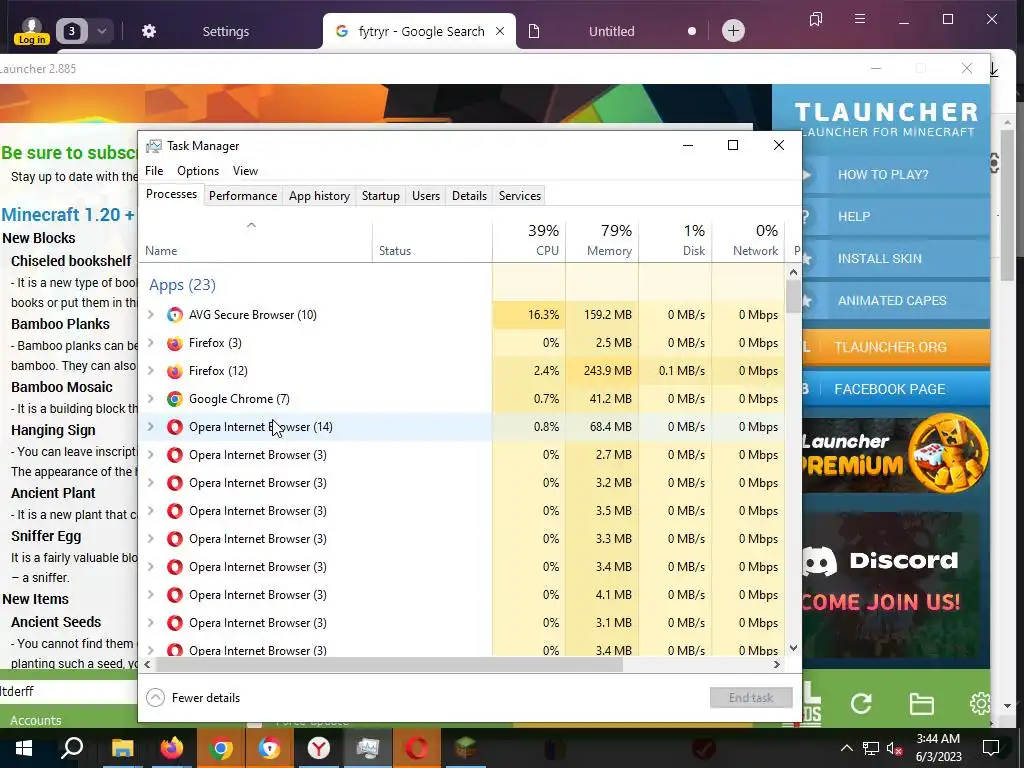Switch to App history tab

click(x=319, y=196)
